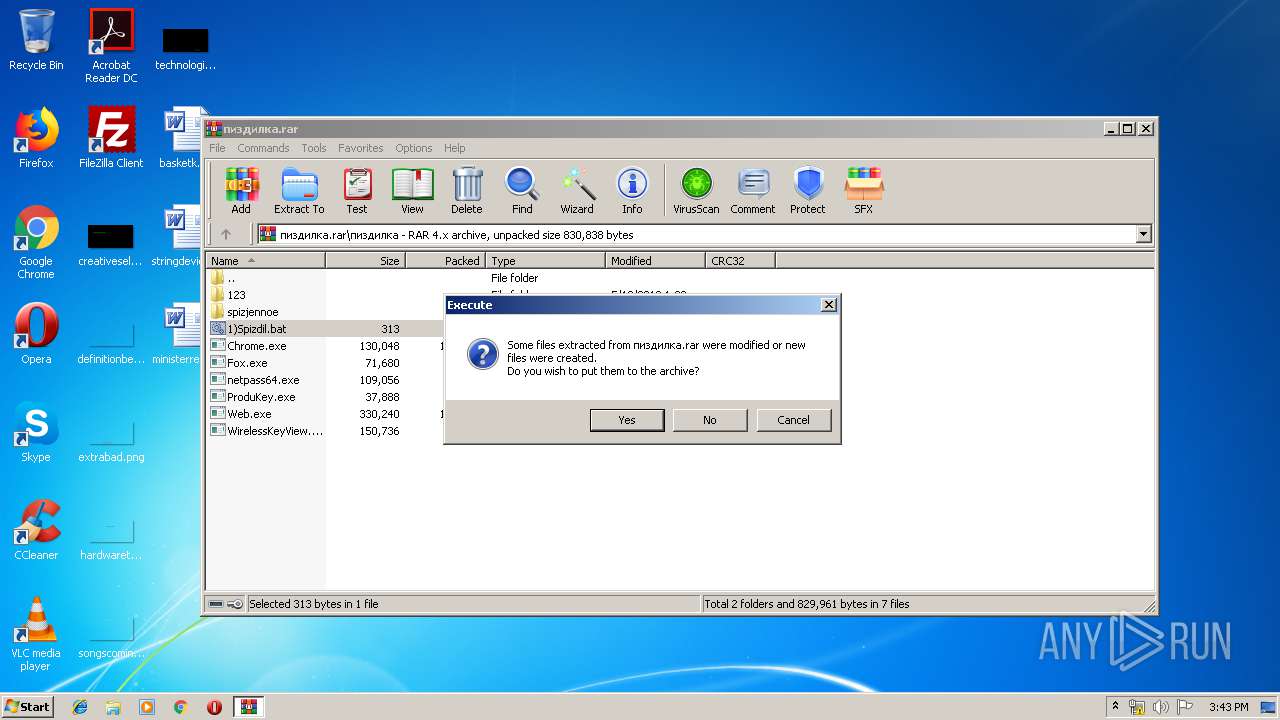Click the Find magnifier icon
The height and width of the screenshot is (720, 1280).
tap(522, 191)
